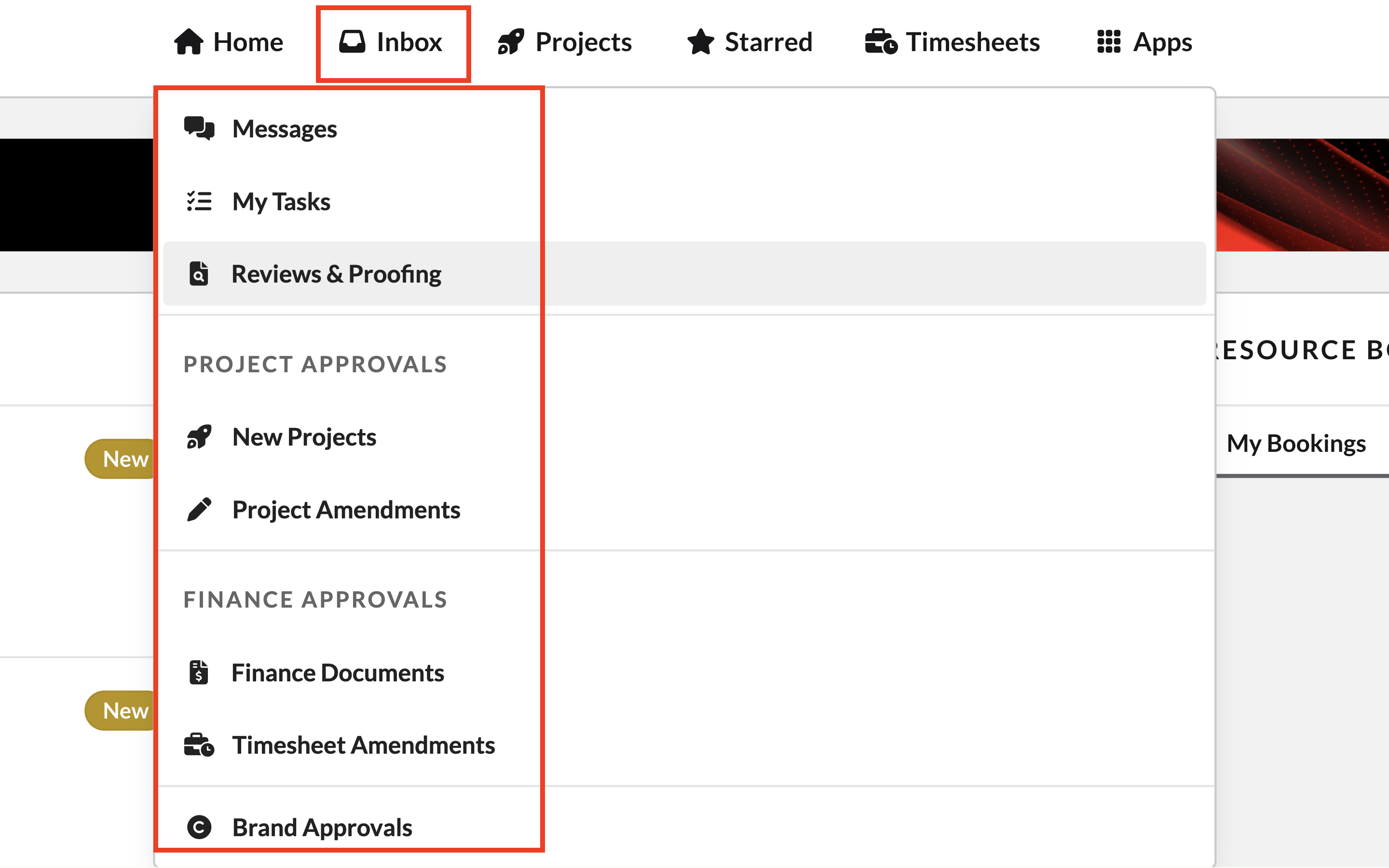
Task: Click the Timesheets briefcase clock icon
Action: pyautogui.click(x=881, y=42)
